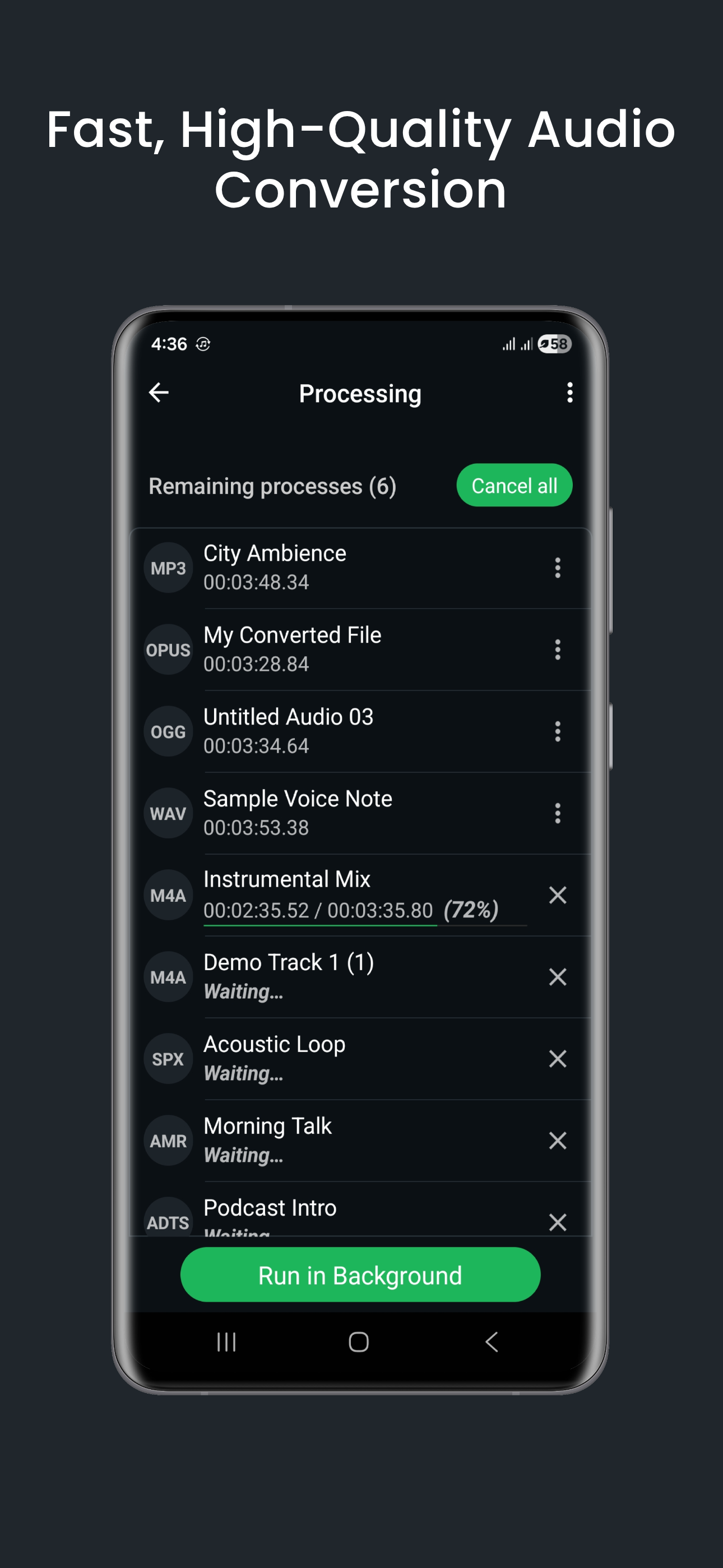Select the WAV icon for Sample Voice Note
Viewport: 723px width, 1568px height.
point(168,812)
